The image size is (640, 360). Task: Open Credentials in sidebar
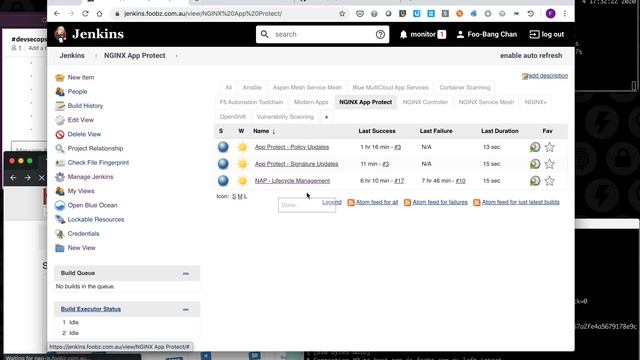coord(83,234)
